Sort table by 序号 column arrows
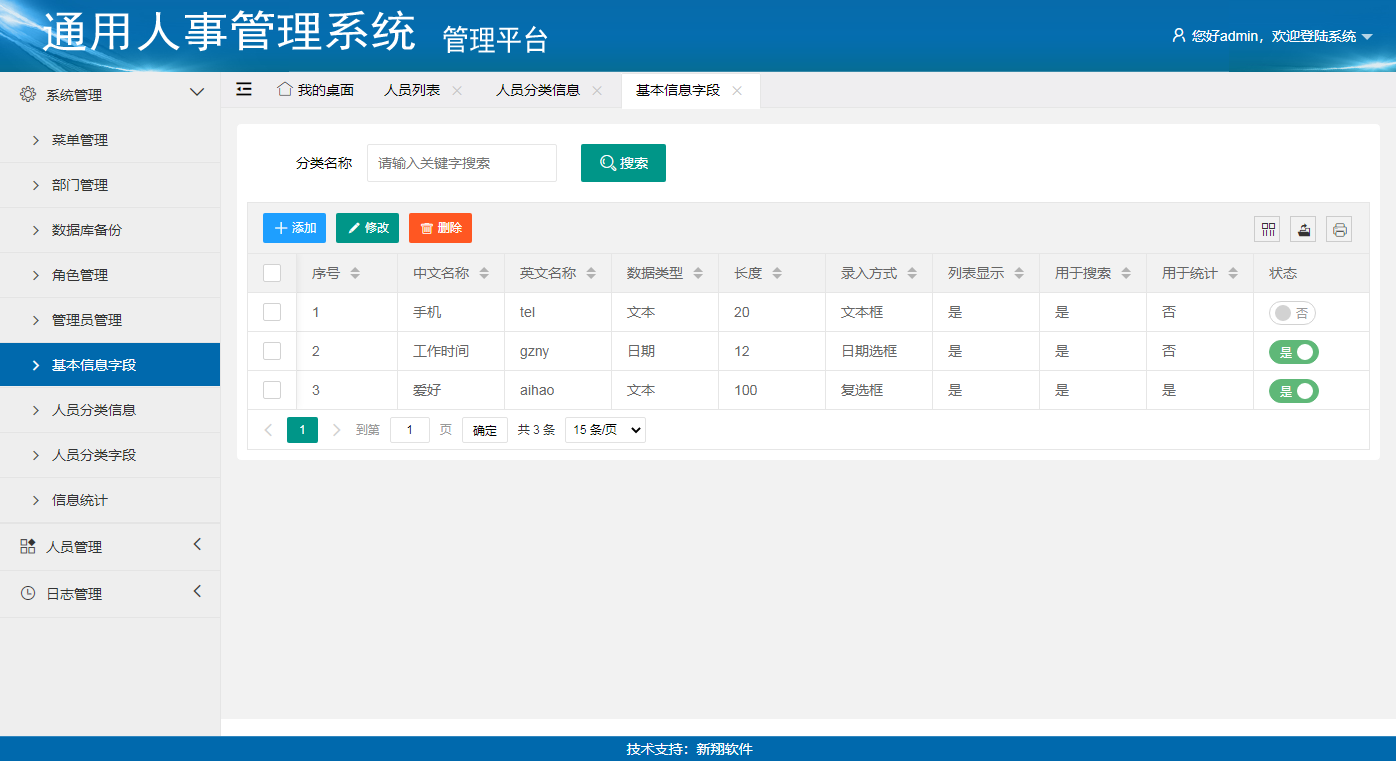1396x761 pixels. point(355,273)
